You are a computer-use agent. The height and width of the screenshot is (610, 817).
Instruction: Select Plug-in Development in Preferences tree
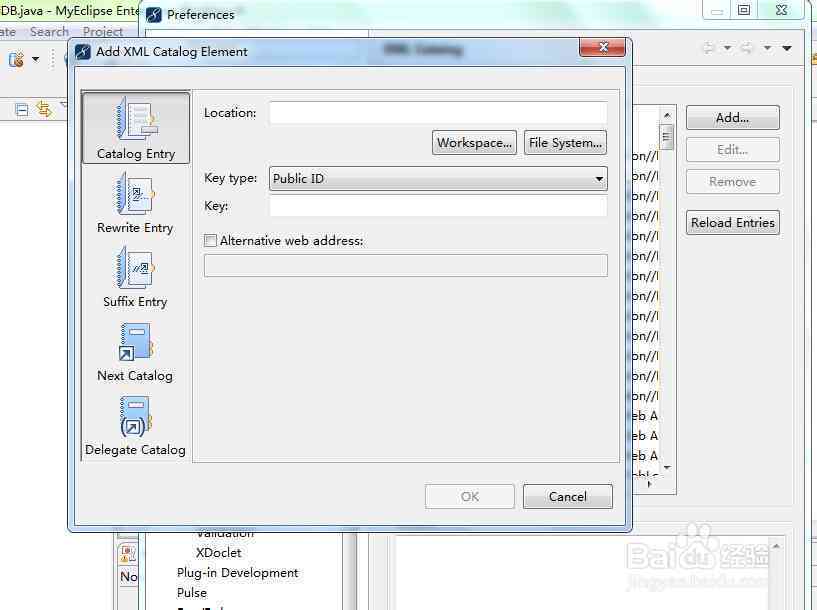tap(238, 572)
